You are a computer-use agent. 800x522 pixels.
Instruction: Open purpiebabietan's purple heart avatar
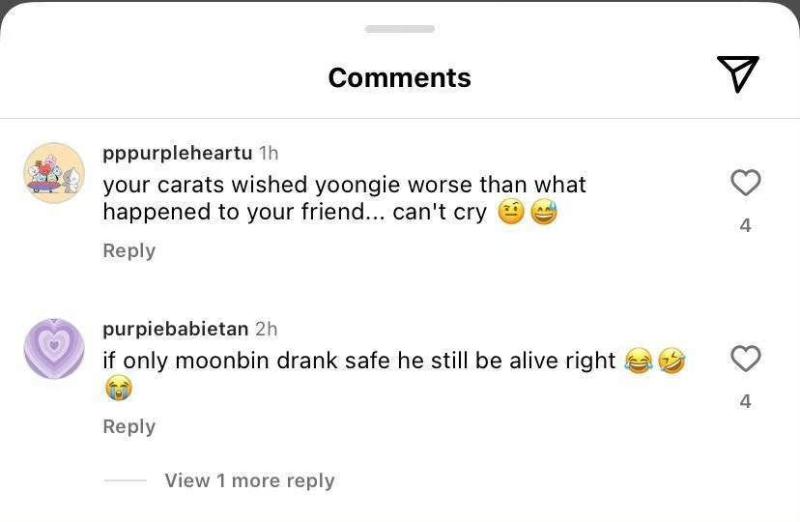pyautogui.click(x=54, y=348)
